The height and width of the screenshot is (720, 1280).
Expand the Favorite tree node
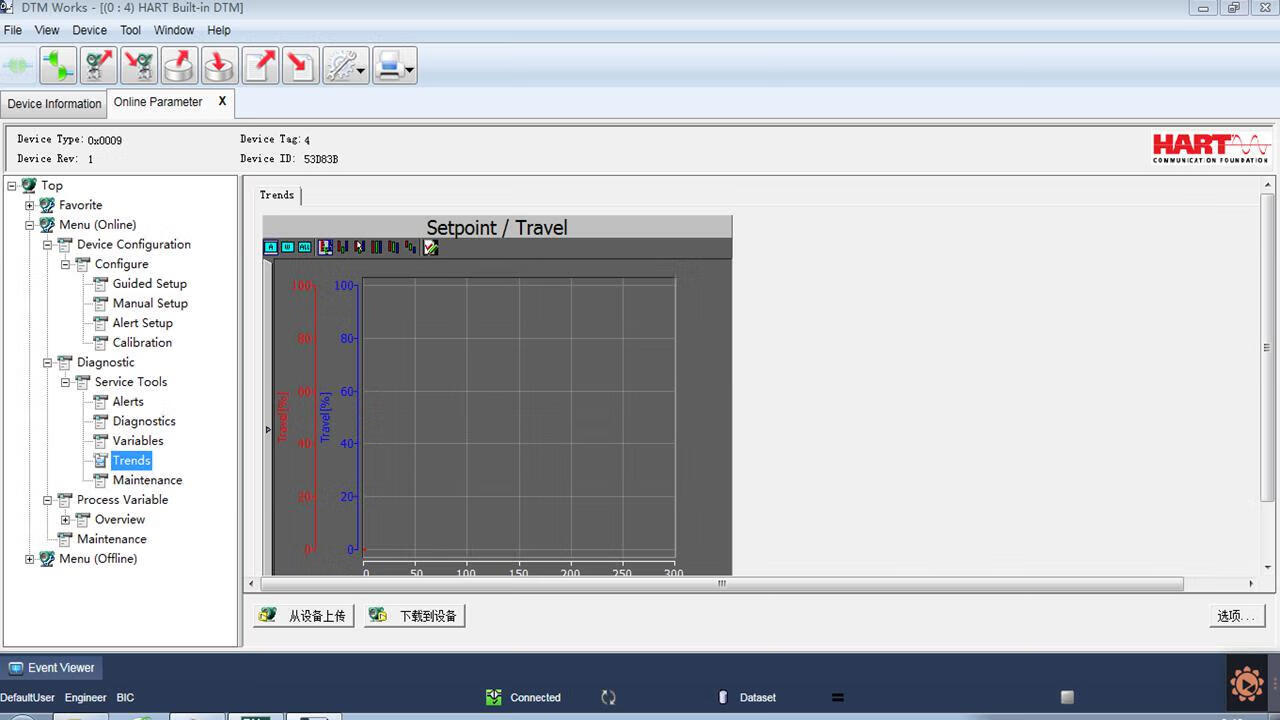pos(30,205)
